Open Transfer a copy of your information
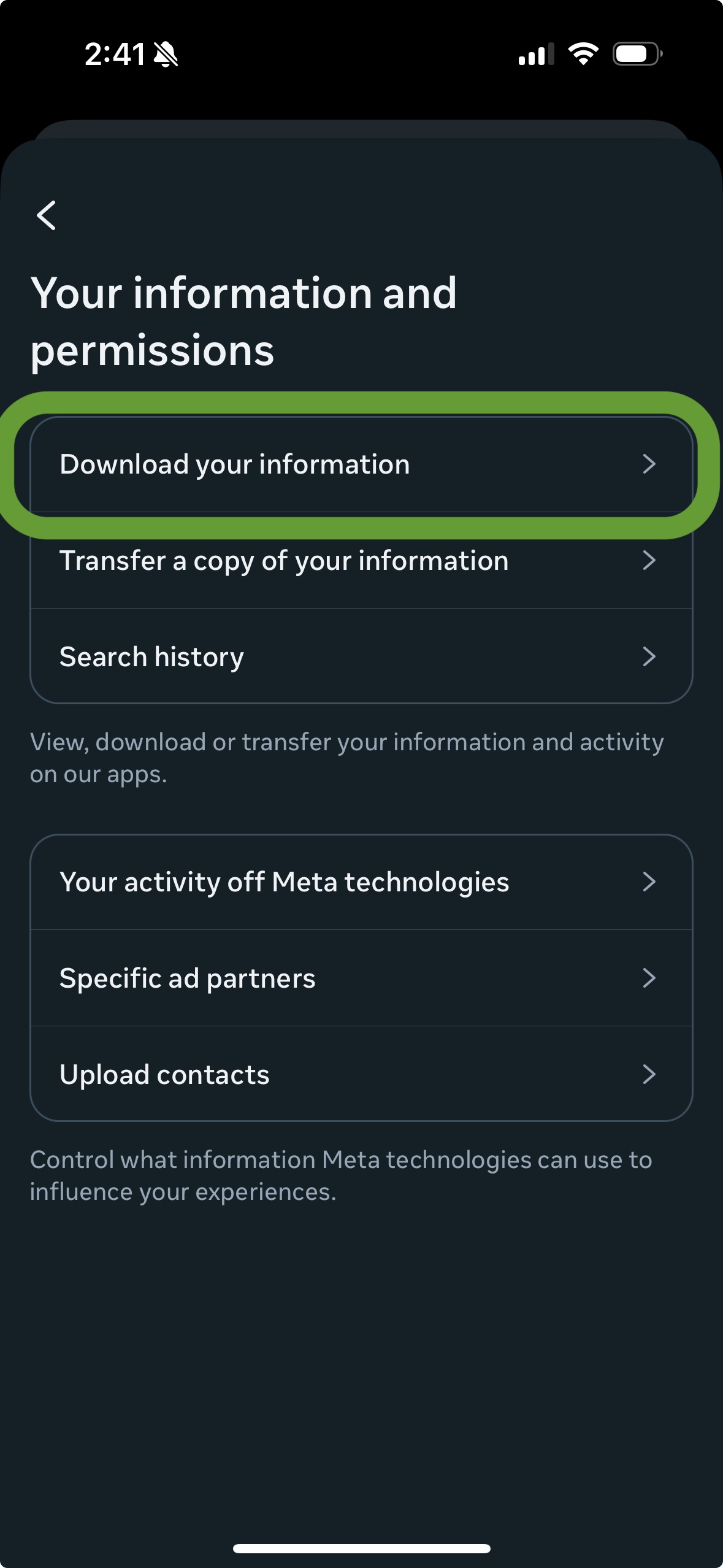The image size is (723, 1568). (x=284, y=561)
